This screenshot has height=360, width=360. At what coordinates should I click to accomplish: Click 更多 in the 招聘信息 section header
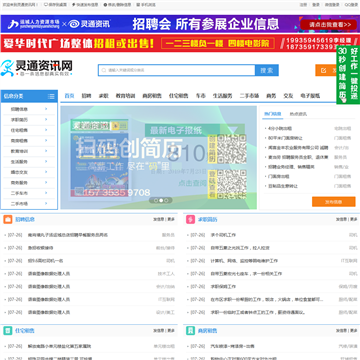[171, 219]
